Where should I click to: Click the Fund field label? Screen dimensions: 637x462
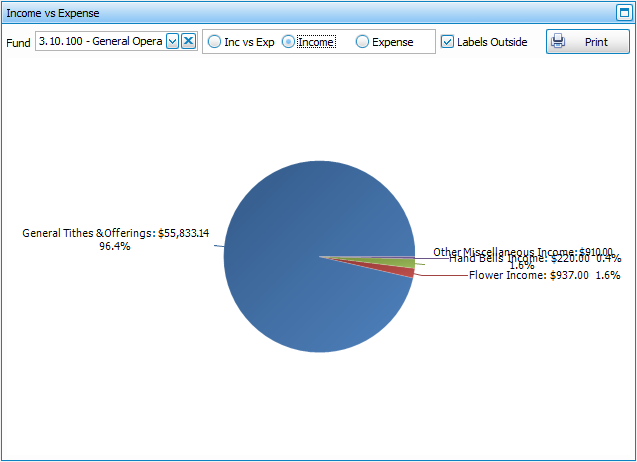(x=17, y=42)
